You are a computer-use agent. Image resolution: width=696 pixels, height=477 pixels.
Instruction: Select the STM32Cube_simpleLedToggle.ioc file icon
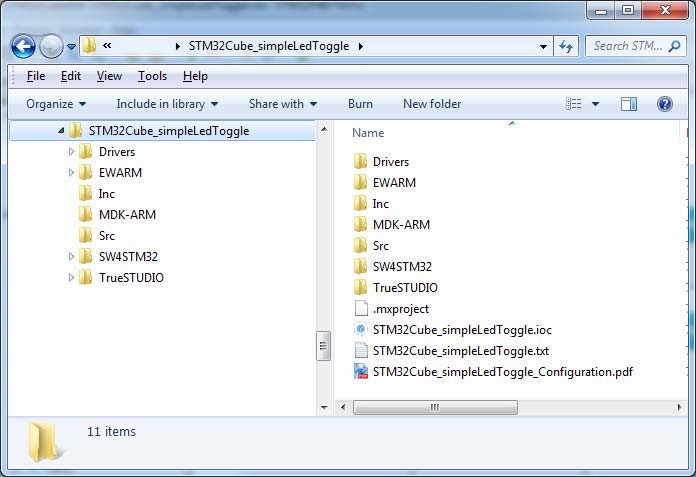pos(361,330)
